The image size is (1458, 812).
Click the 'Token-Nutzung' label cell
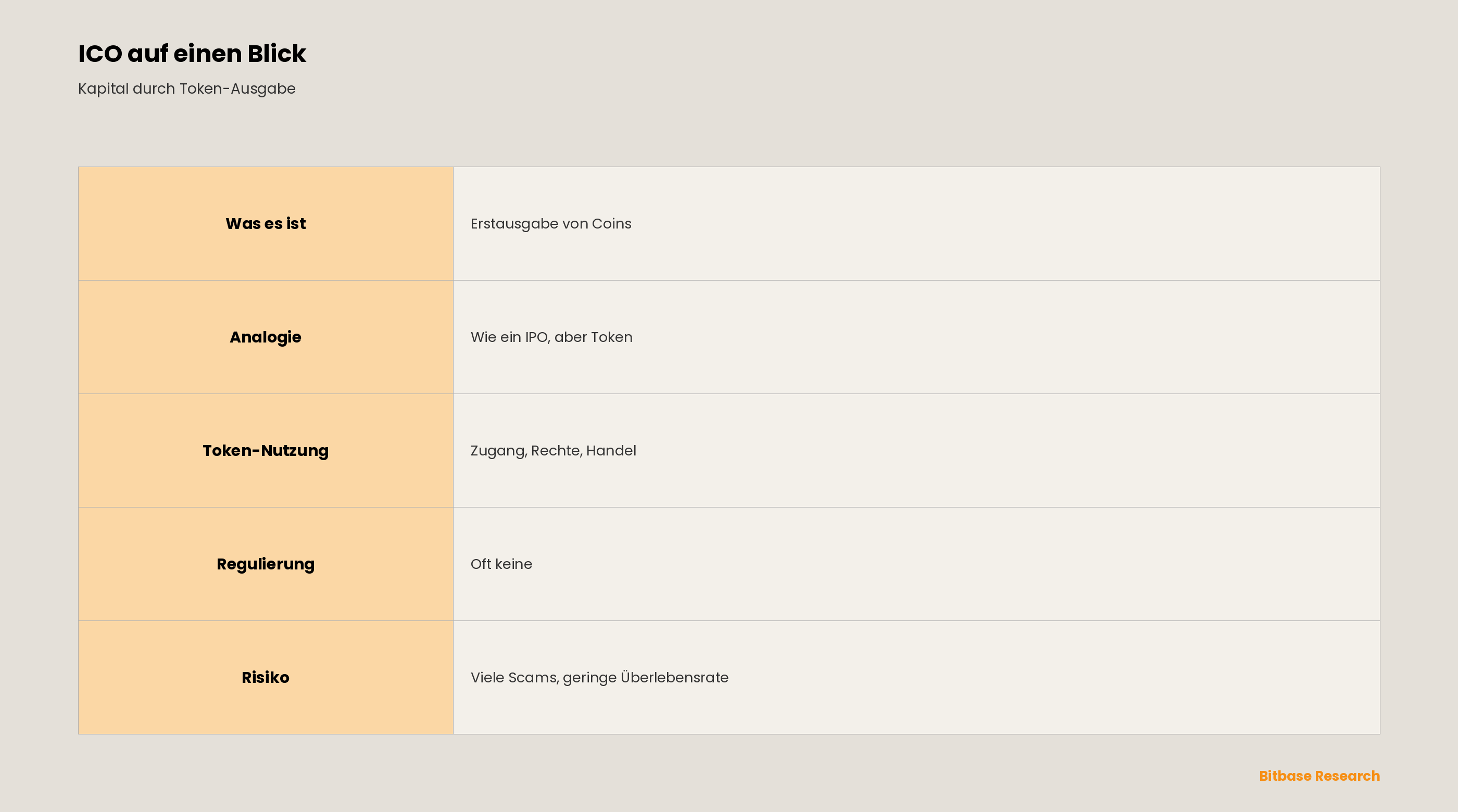pyautogui.click(x=266, y=450)
